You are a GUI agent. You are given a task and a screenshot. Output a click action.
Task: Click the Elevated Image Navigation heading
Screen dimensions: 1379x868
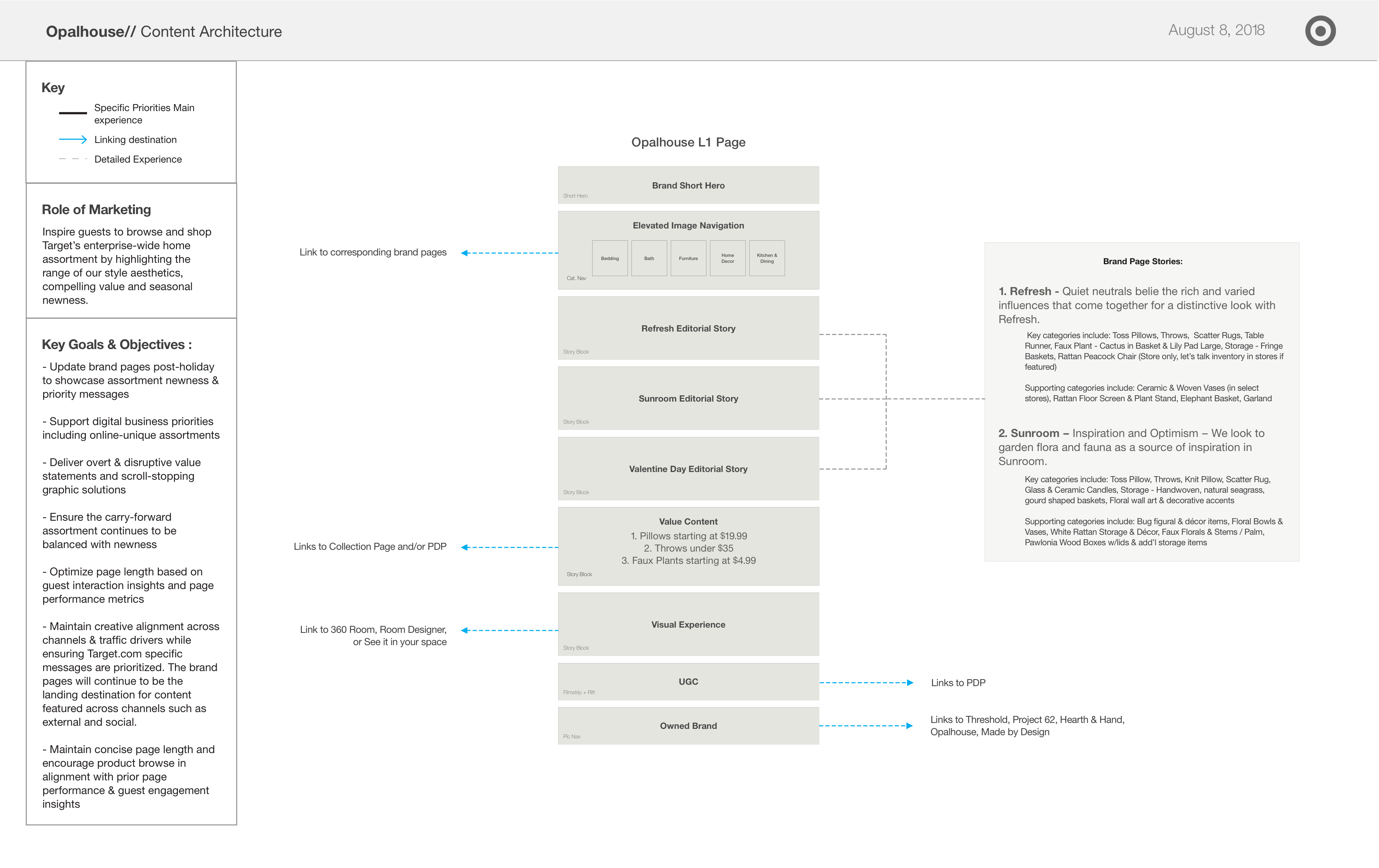coord(688,225)
